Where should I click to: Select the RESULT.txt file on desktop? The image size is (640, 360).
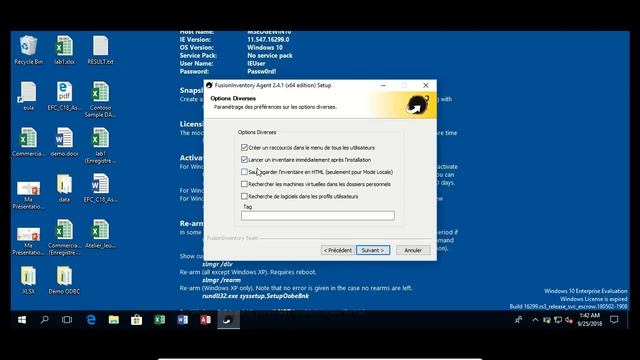point(100,50)
